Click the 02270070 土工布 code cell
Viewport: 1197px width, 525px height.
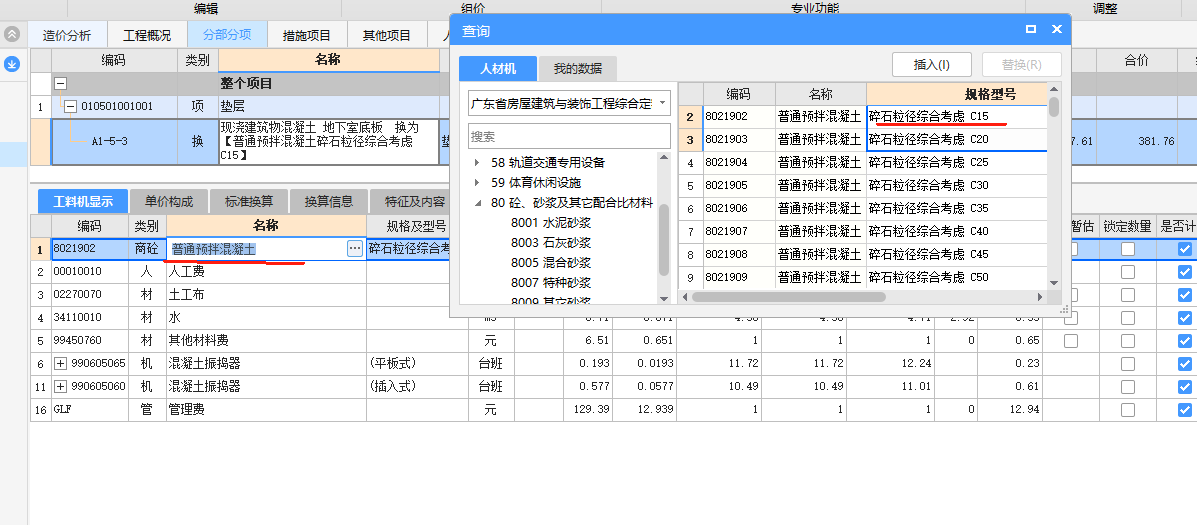(x=90, y=295)
